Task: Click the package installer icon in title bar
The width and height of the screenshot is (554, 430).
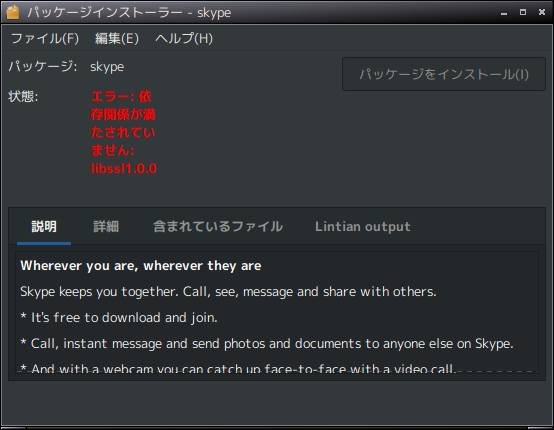Action: (13, 12)
